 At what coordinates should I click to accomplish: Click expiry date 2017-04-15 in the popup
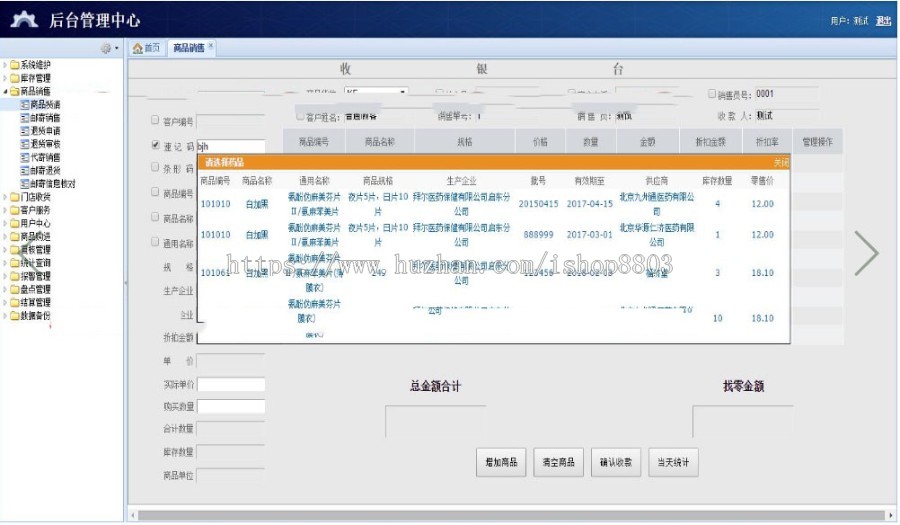(589, 204)
